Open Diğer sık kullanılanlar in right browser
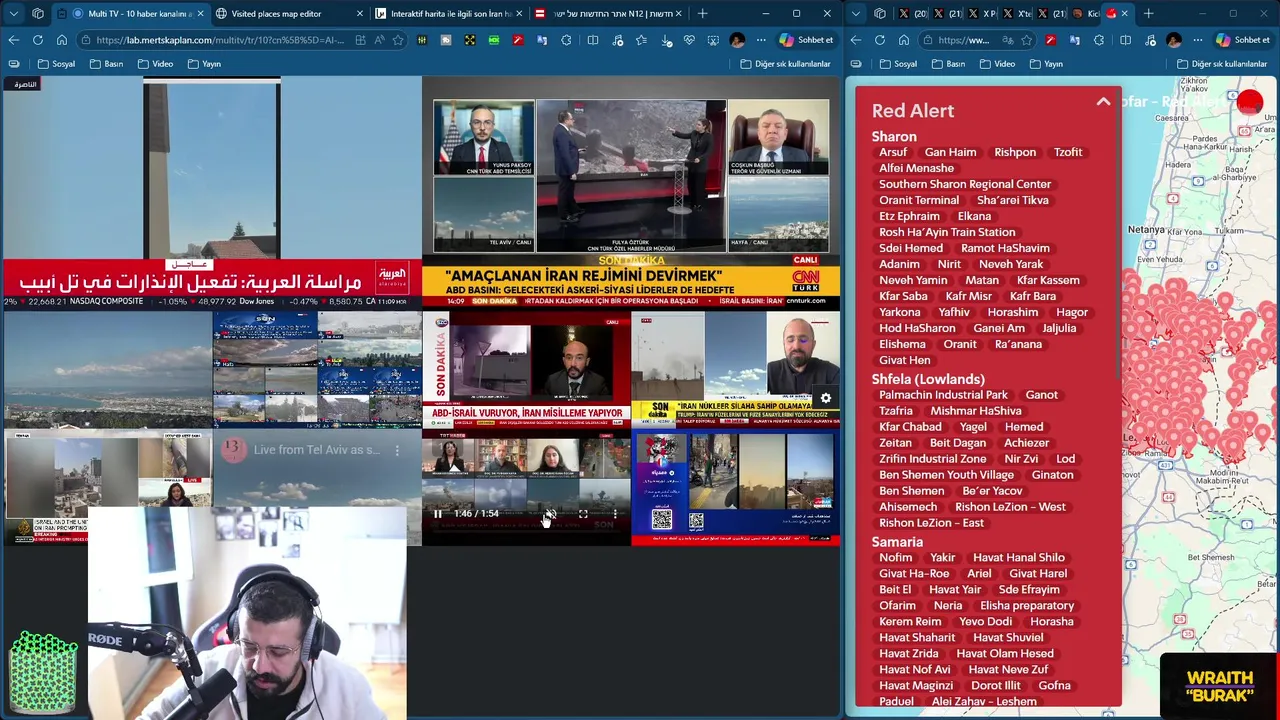 [1221, 64]
